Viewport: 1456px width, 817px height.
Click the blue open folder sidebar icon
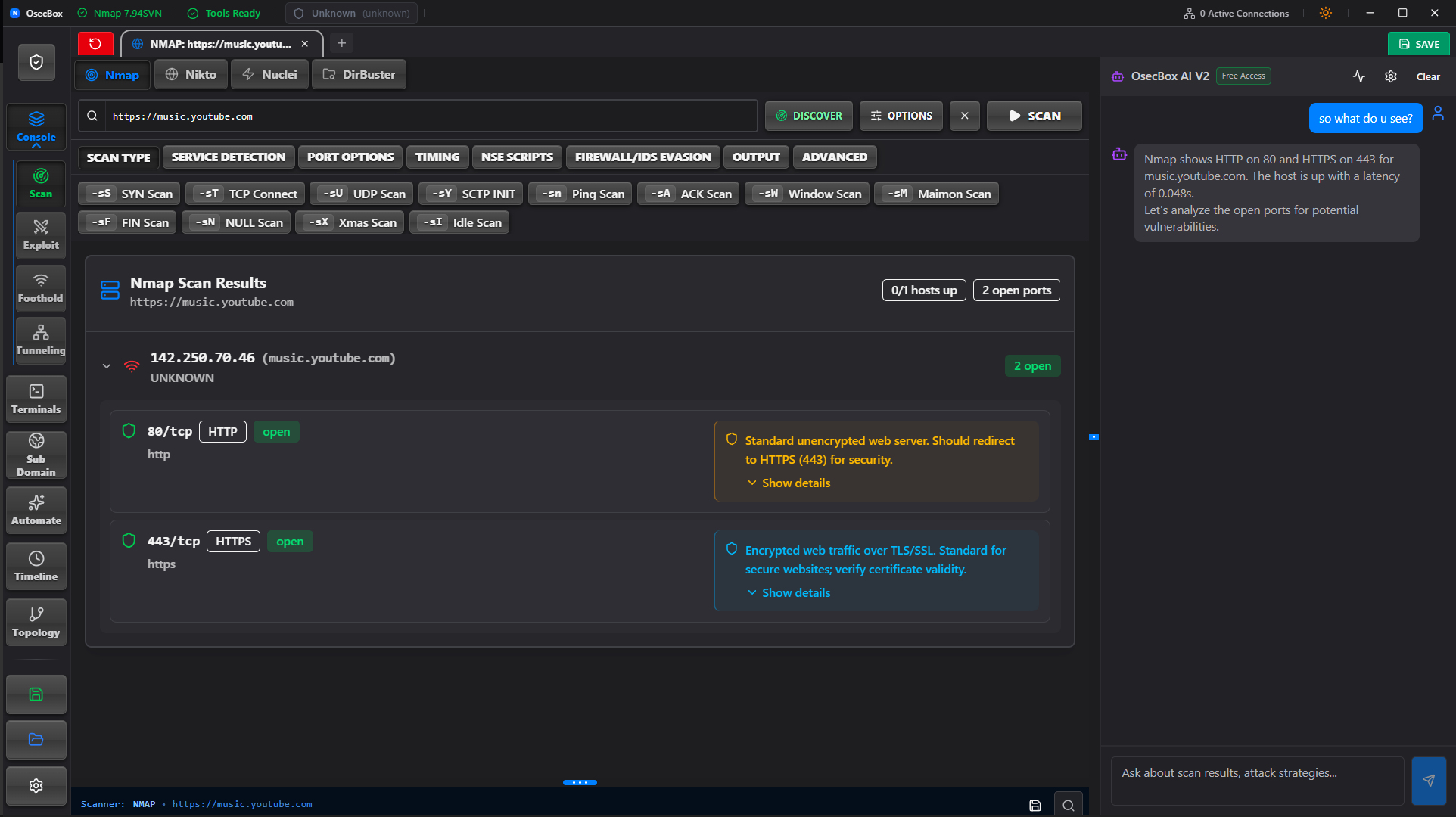click(36, 740)
